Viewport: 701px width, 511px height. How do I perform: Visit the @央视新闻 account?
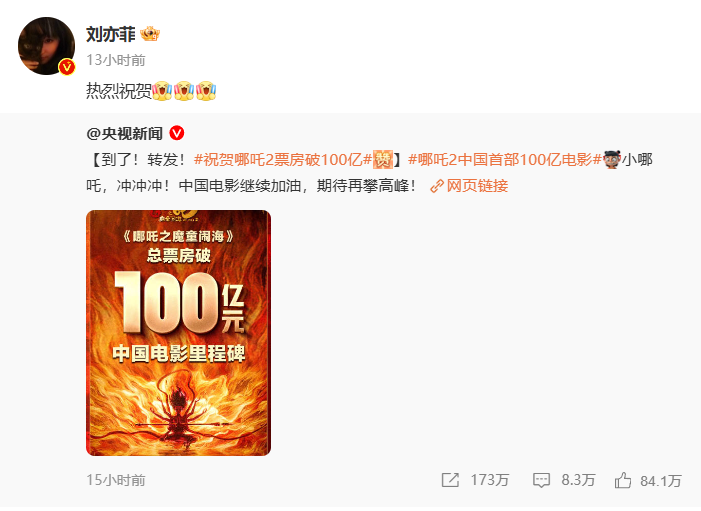click(124, 133)
